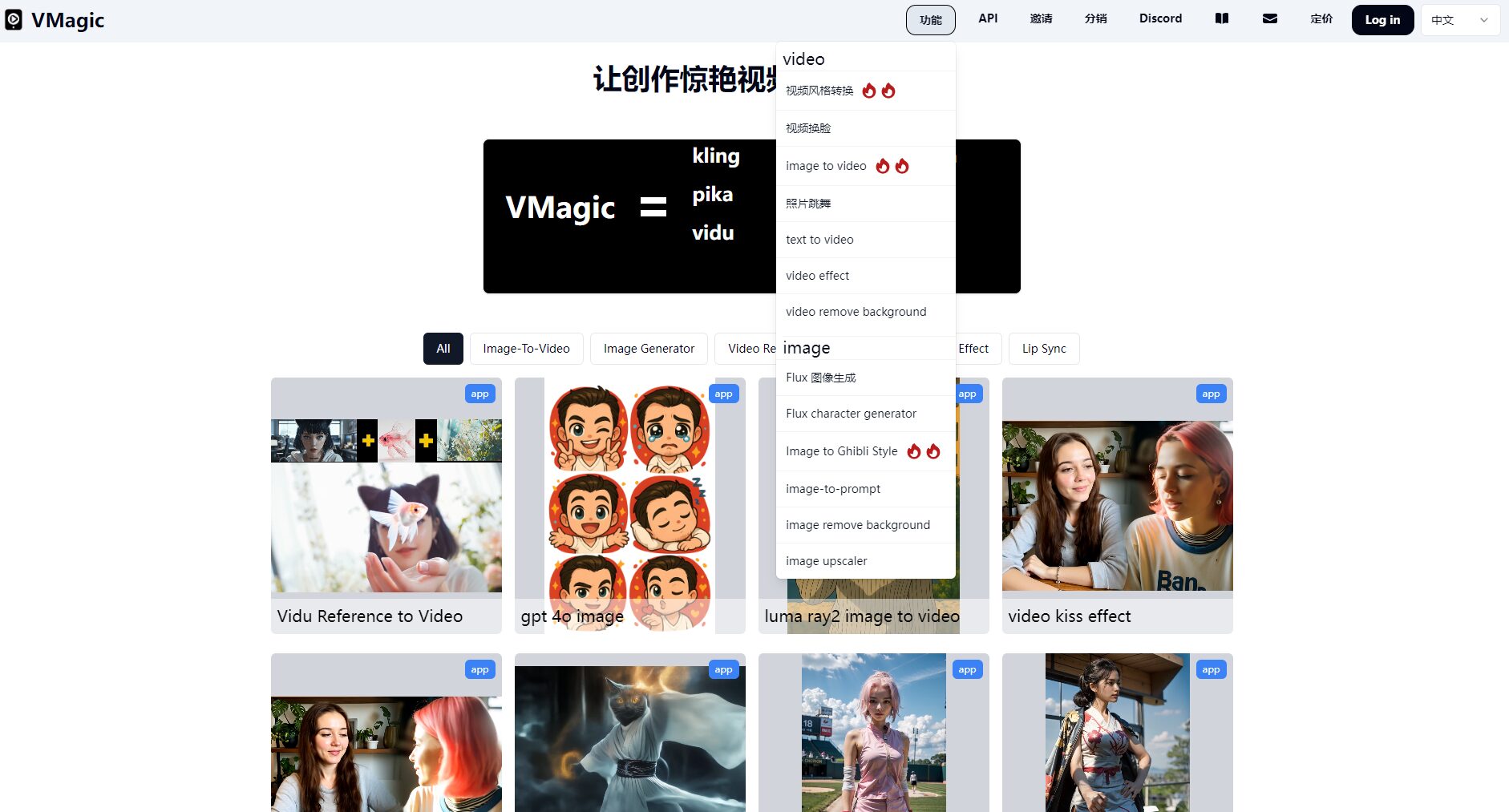Select Flux 图像生成 menu entry
1509x812 pixels.
(866, 378)
